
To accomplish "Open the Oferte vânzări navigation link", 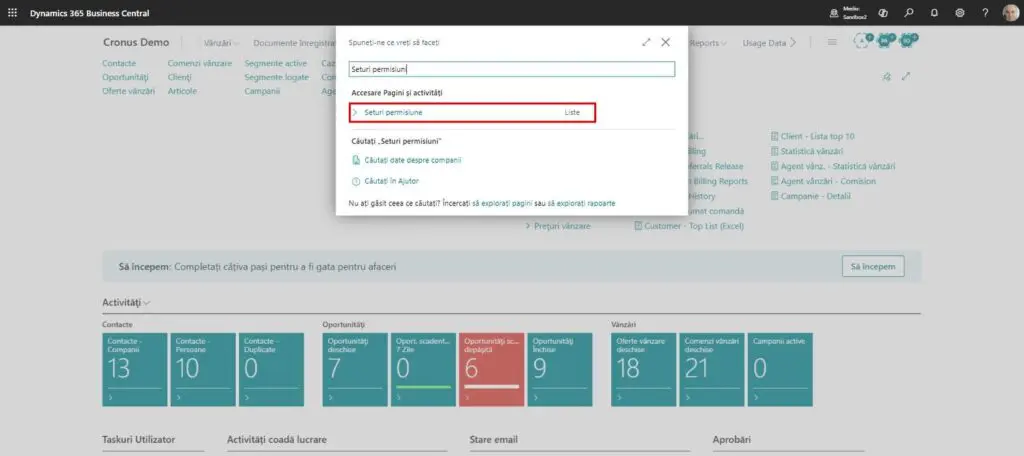I will click(129, 91).
